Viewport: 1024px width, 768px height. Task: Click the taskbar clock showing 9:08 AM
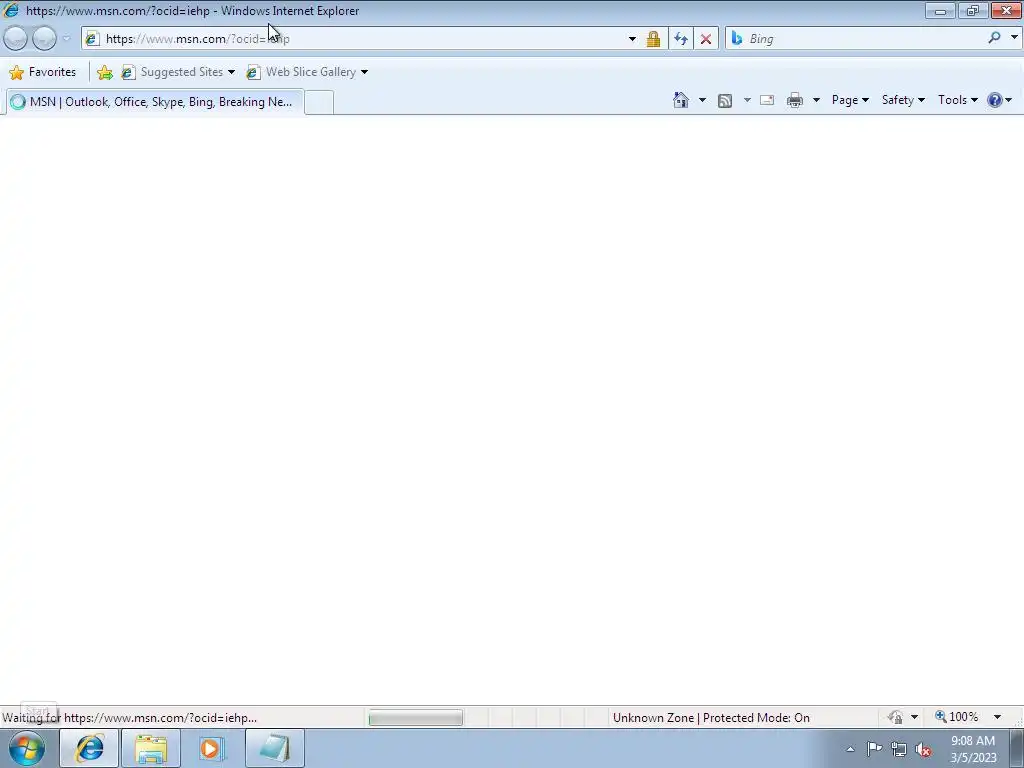(x=972, y=749)
